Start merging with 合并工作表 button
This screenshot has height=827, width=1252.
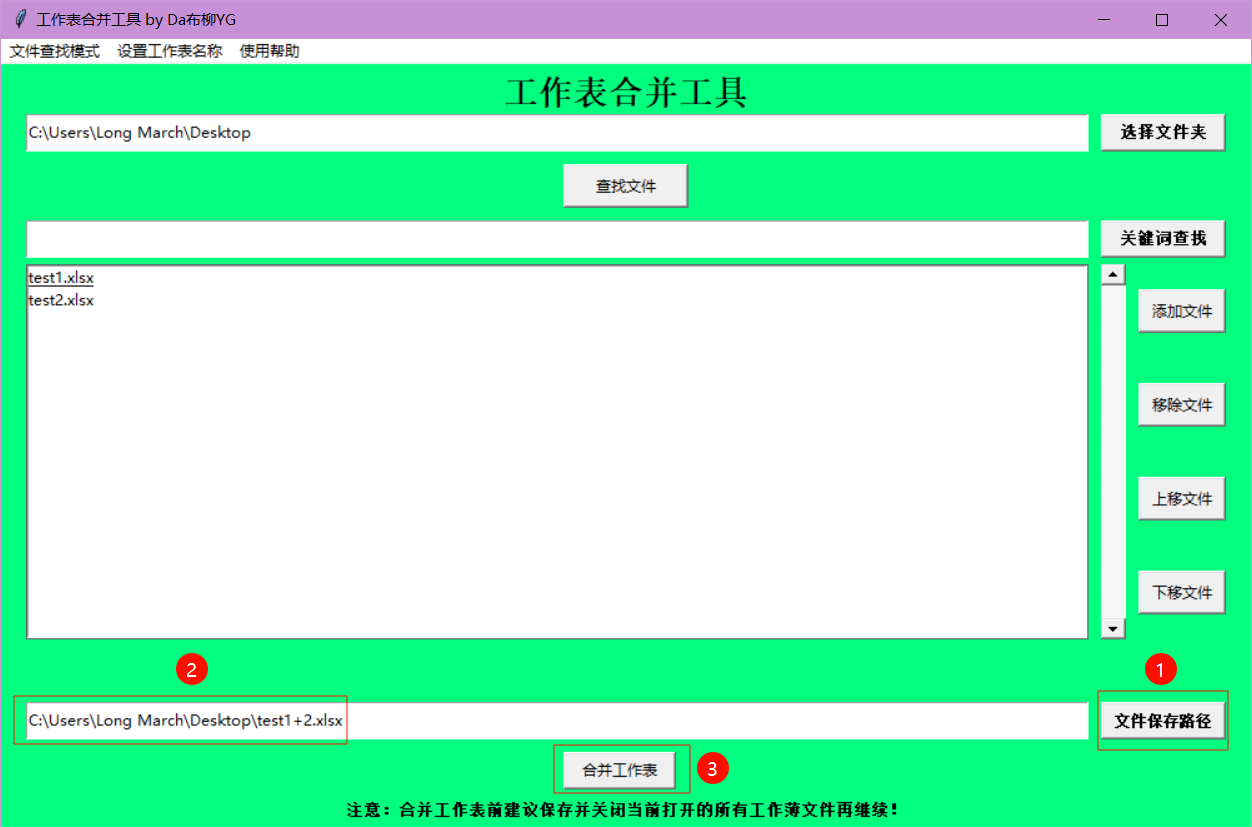620,770
